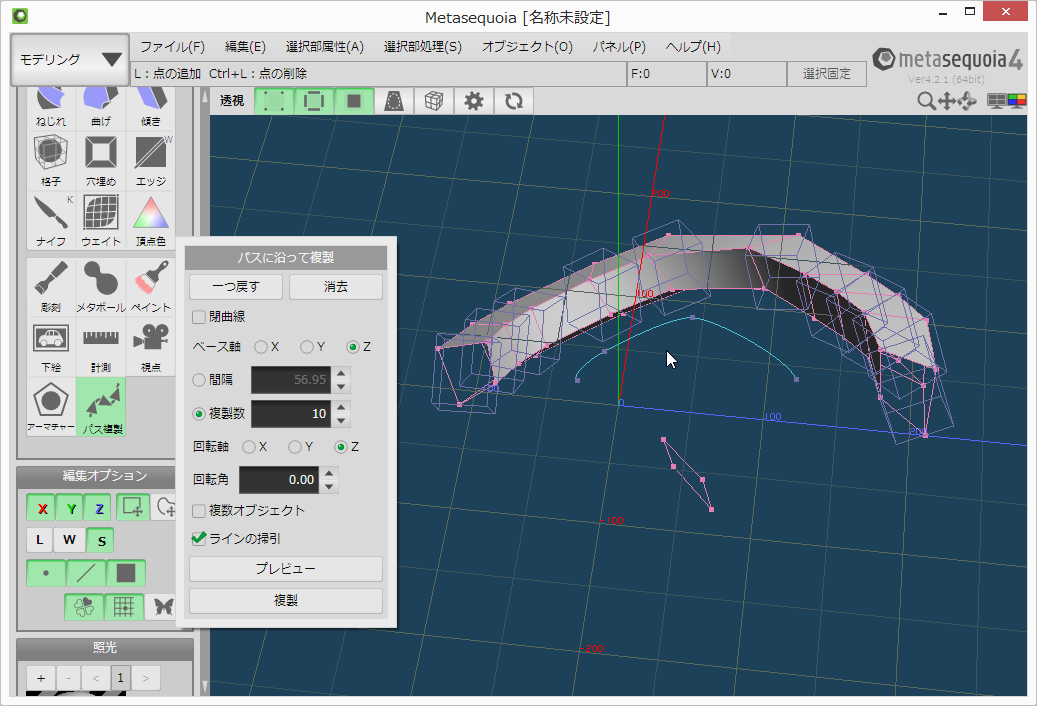
Task: Open the ファイル(F) menu
Action: pyautogui.click(x=173, y=47)
